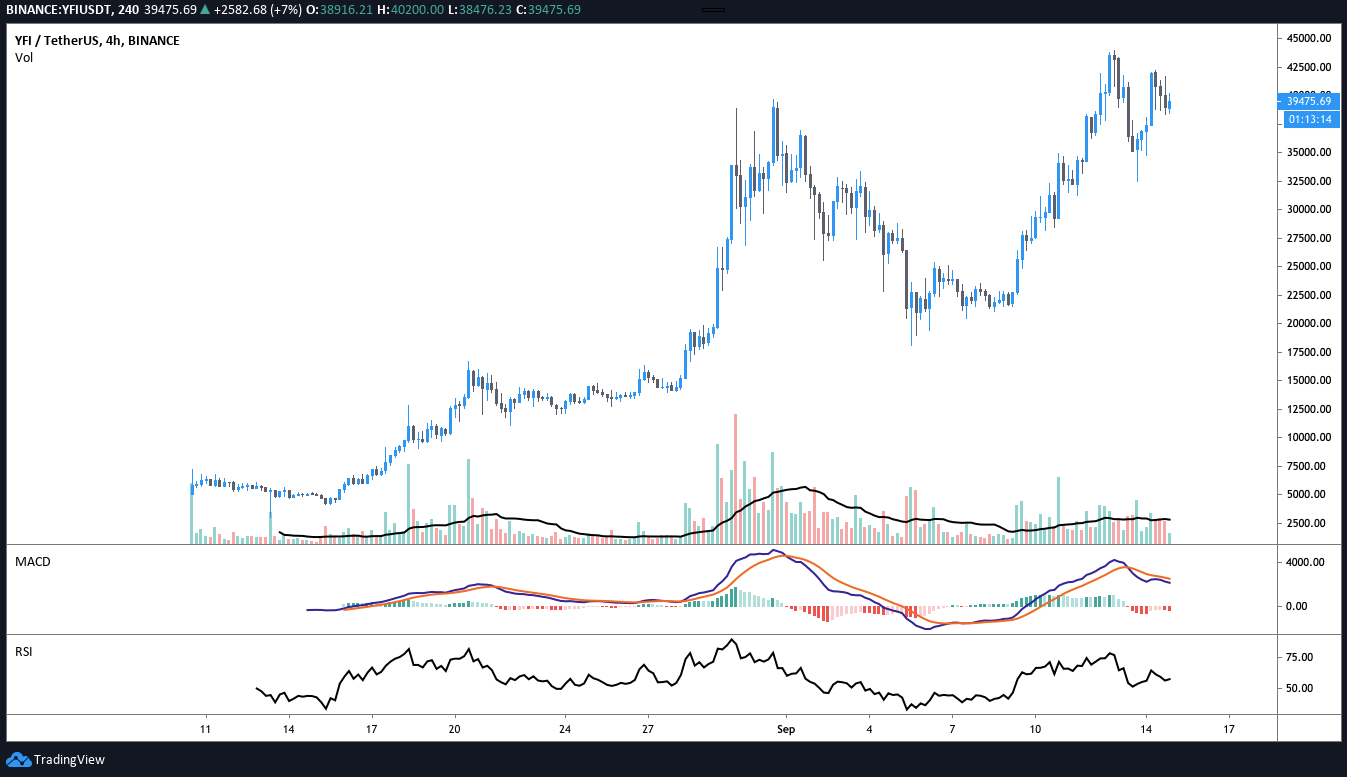Select the RSI indicator label

pos(25,651)
